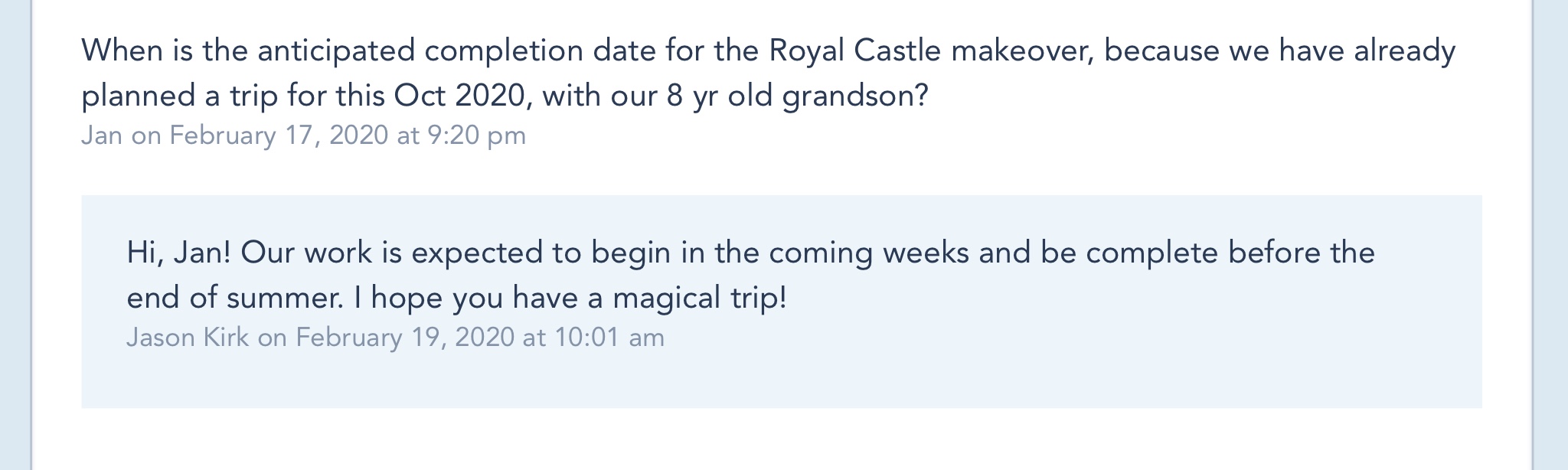Click Jan's name in the comment byline

coord(102,135)
